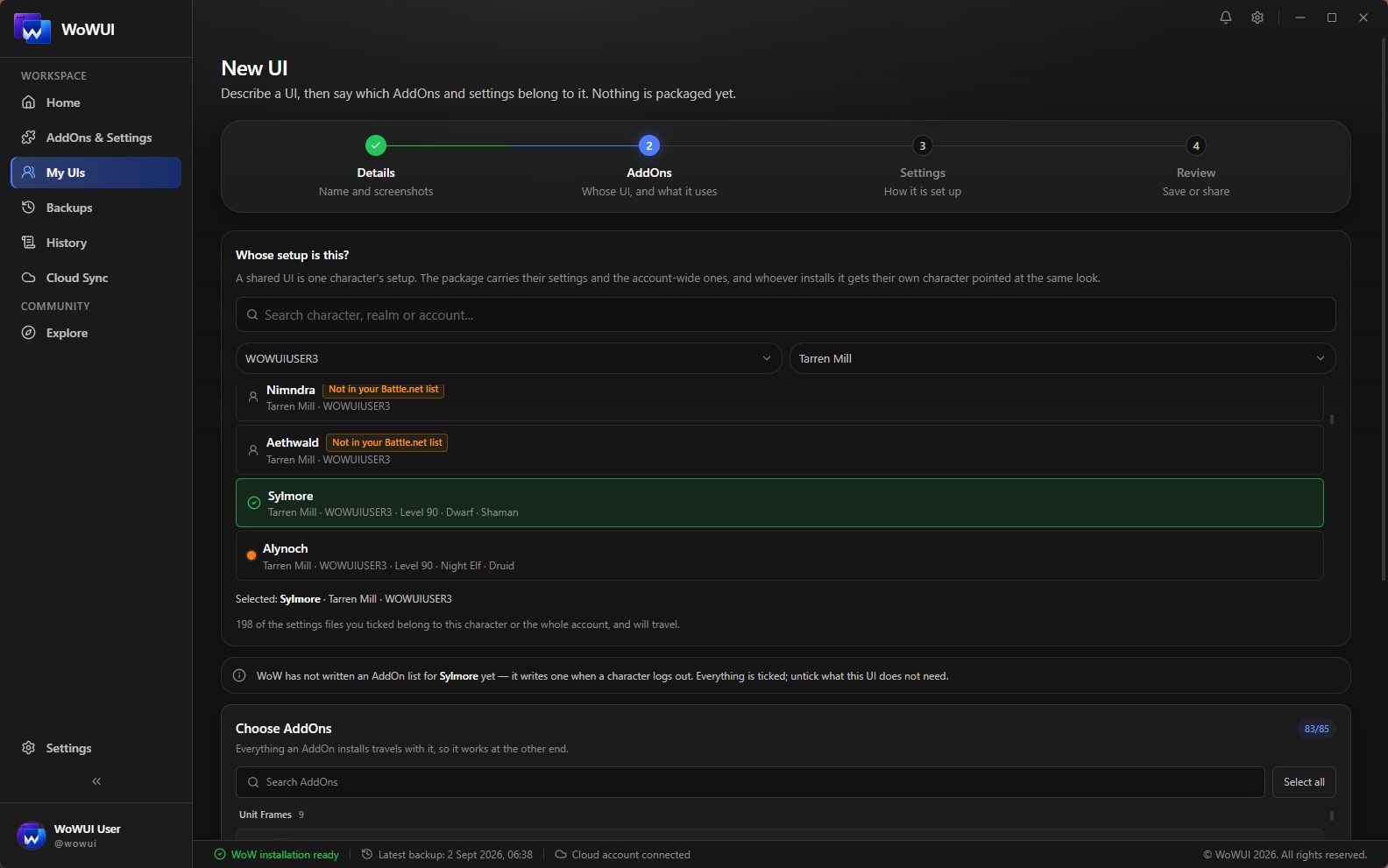Click the Search AddOns field
Image resolution: width=1388 pixels, height=868 pixels.
(x=750, y=782)
